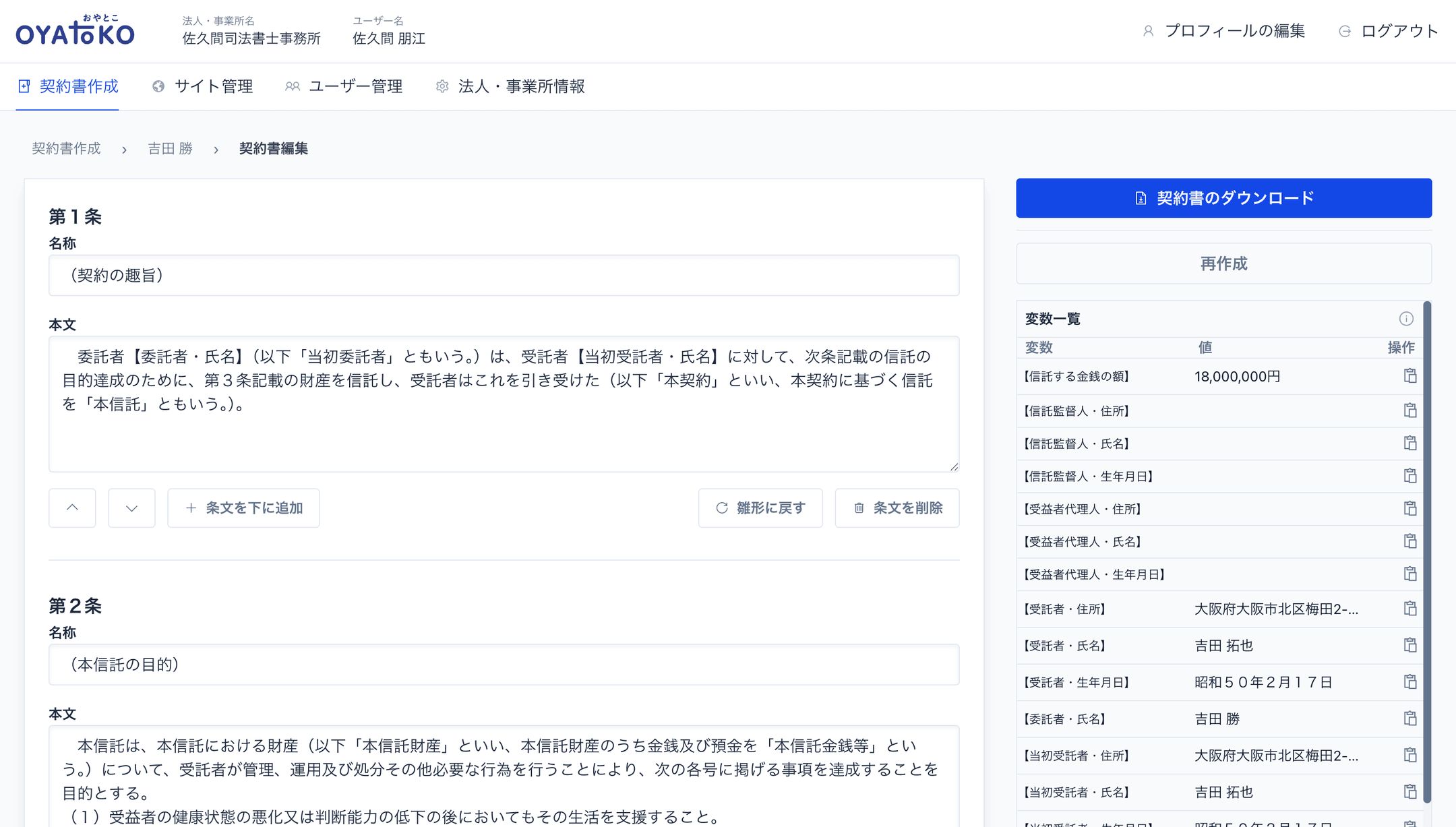Click the OYAToKO logo

tap(75, 30)
